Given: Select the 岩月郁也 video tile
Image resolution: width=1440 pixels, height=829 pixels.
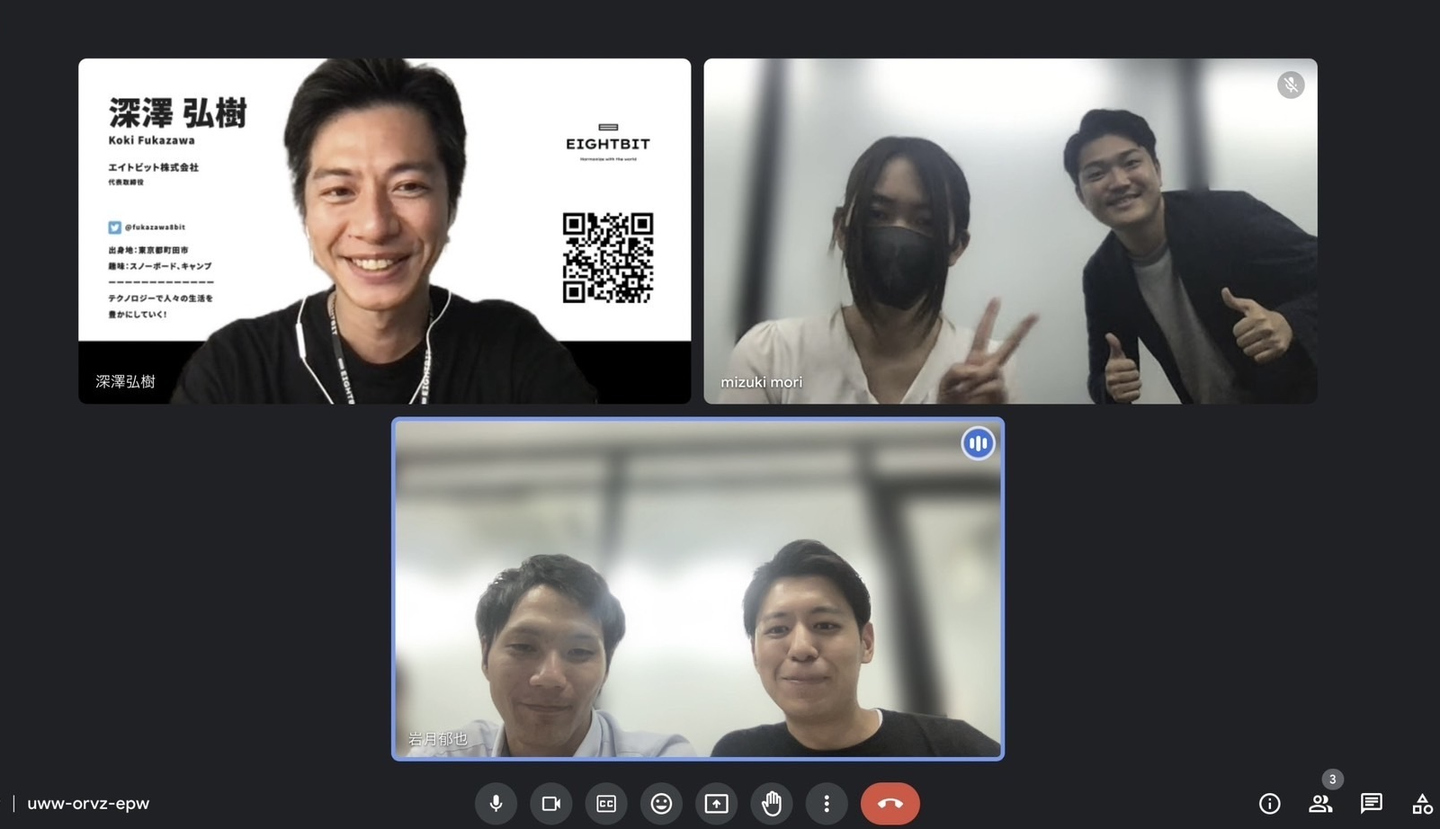Looking at the screenshot, I should point(698,589).
